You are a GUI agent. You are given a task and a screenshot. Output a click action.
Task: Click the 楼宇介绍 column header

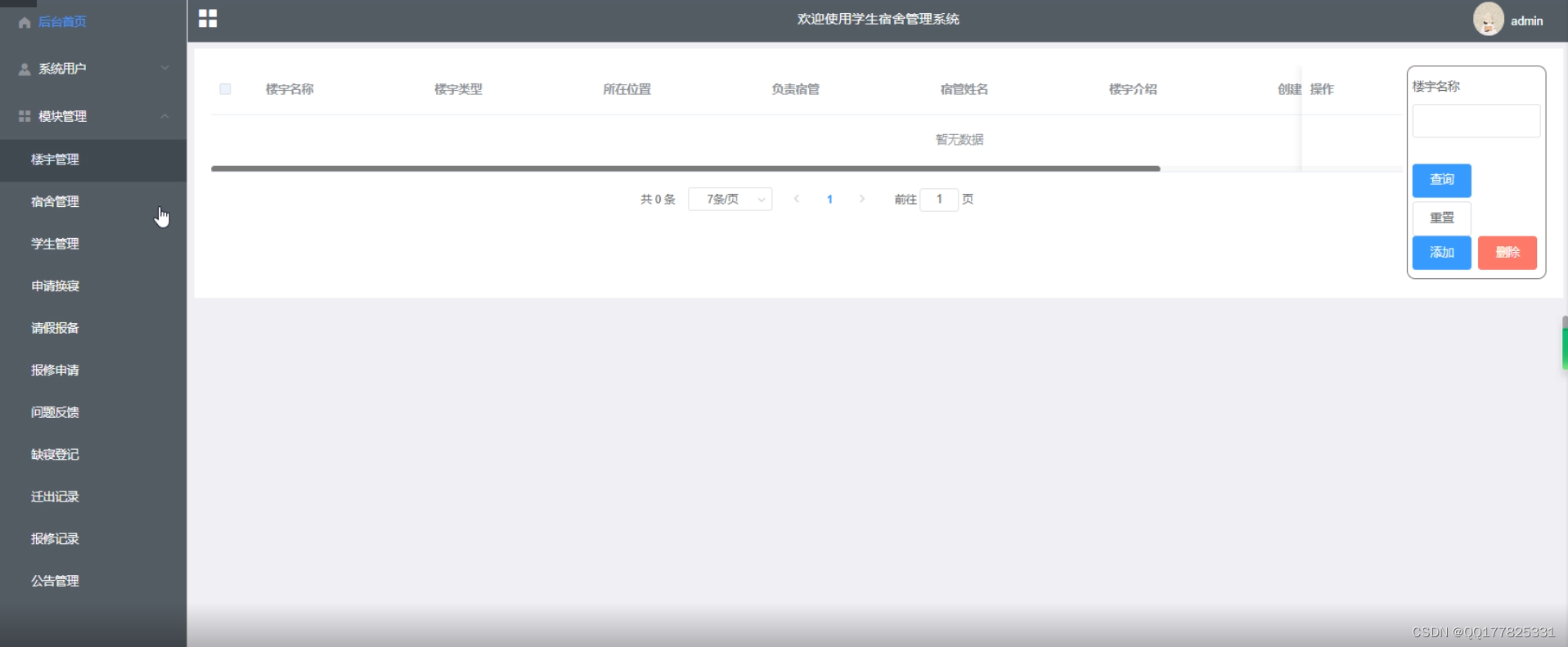[1132, 89]
